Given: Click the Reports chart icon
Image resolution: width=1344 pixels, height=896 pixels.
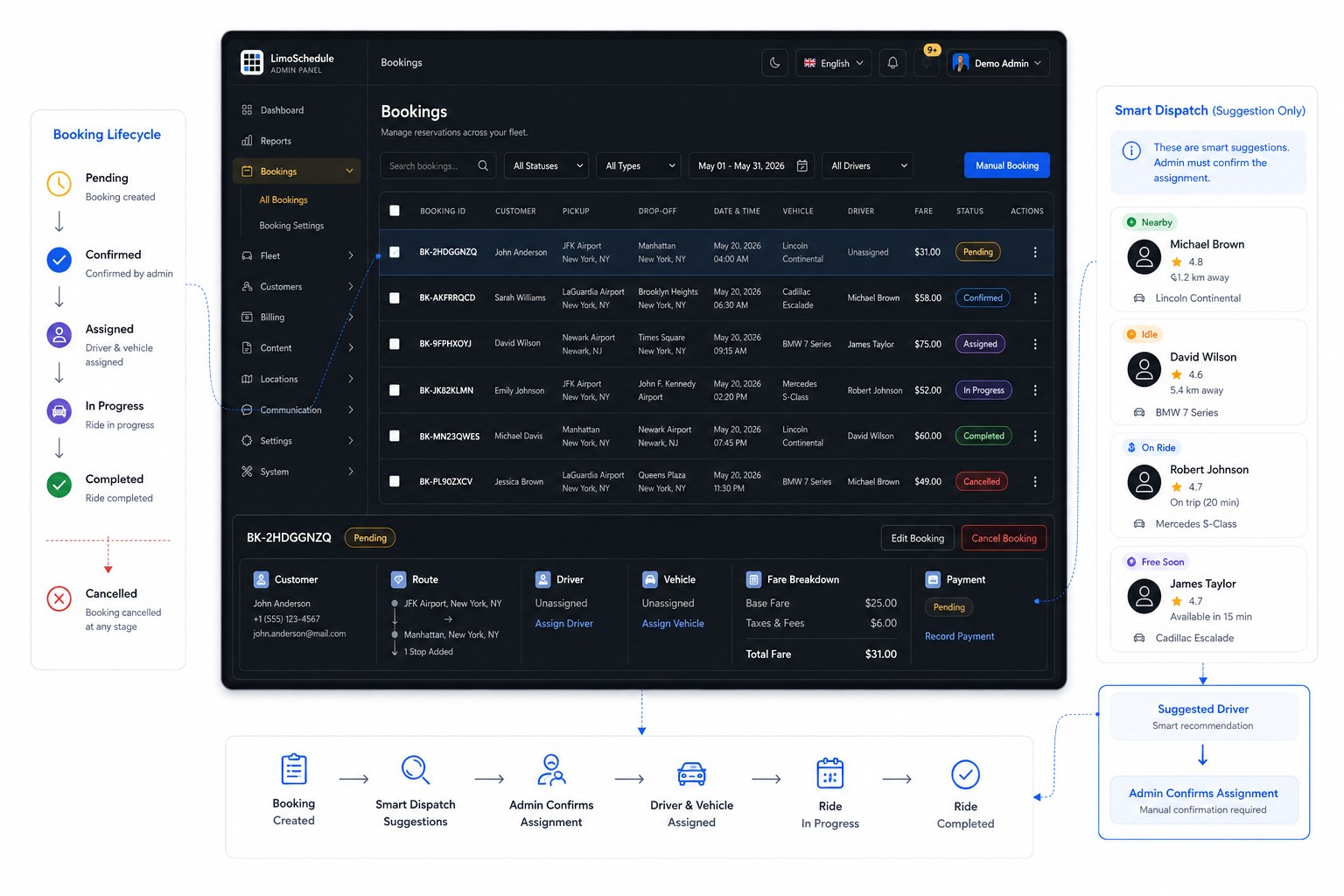Looking at the screenshot, I should 247,141.
